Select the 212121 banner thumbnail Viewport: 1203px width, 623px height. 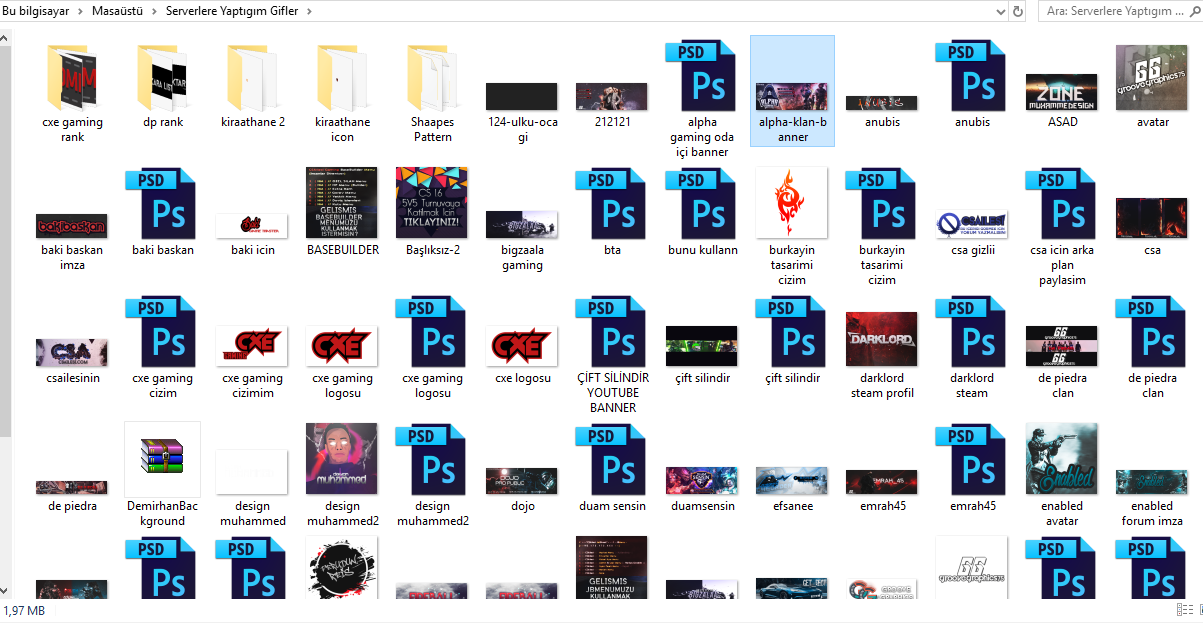click(612, 96)
